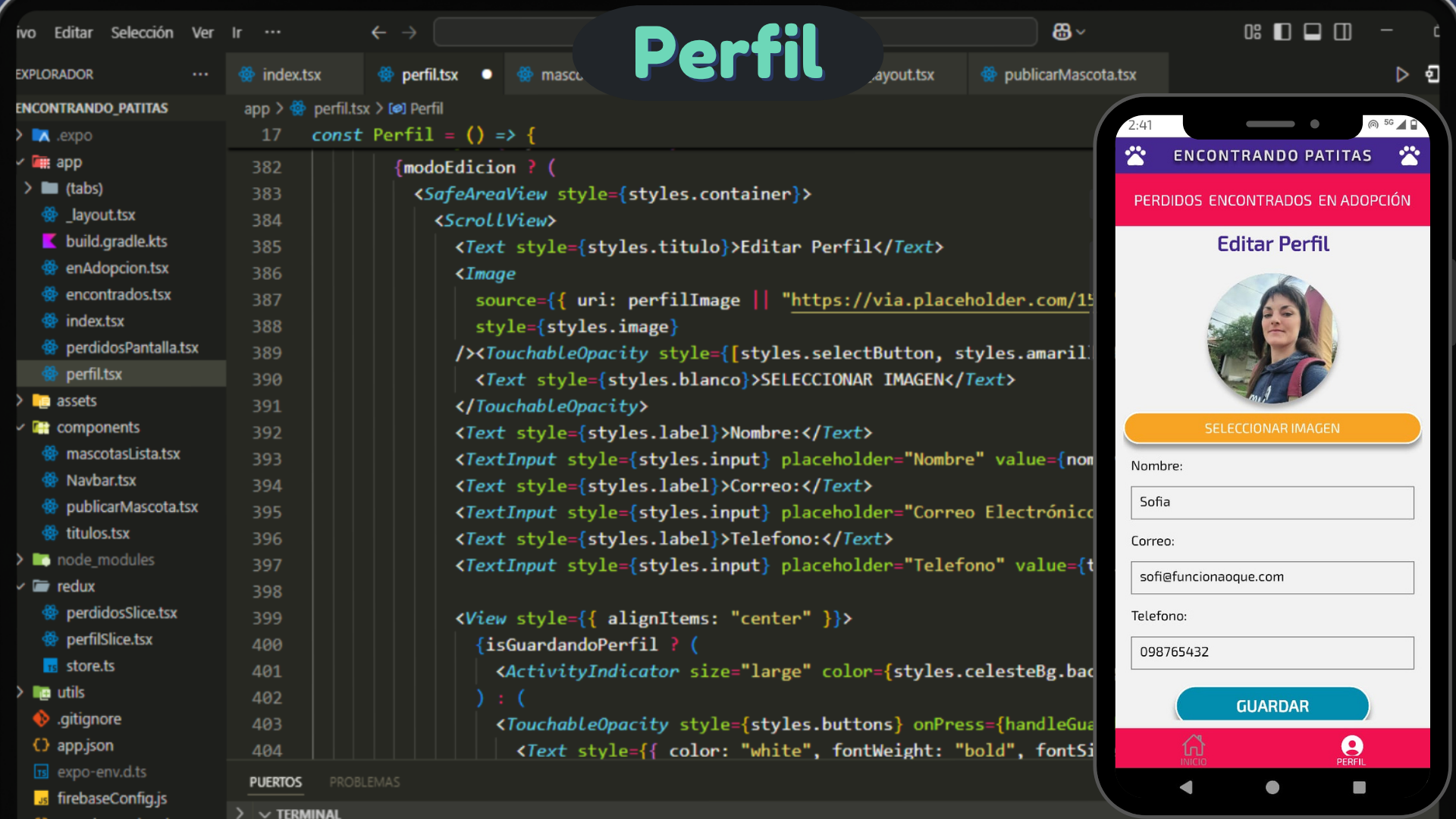1456x819 pixels.
Task: Toggle the secondary sidebar layout icon
Action: pyautogui.click(x=1343, y=32)
